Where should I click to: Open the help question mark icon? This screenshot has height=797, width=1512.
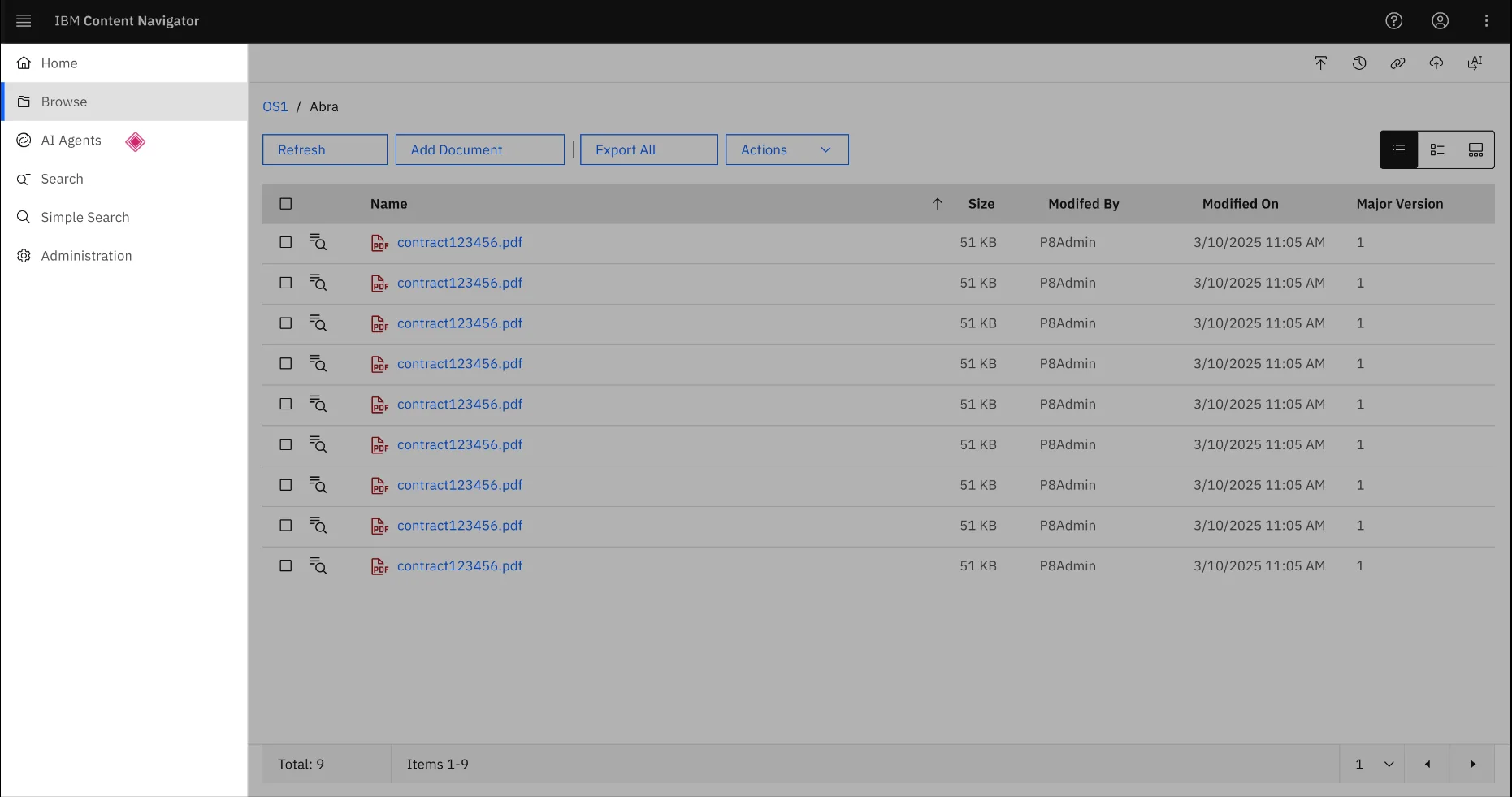coord(1394,21)
